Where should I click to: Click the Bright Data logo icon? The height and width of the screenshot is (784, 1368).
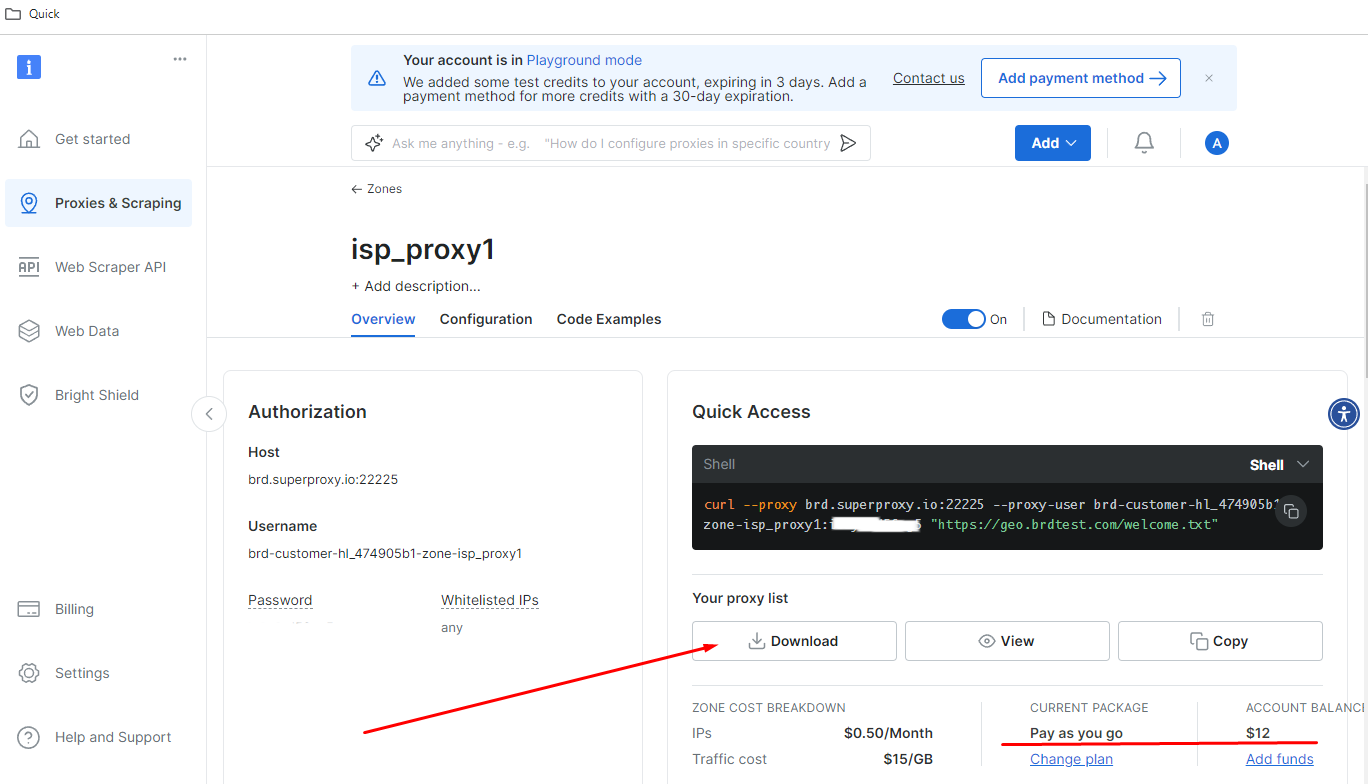(x=29, y=67)
